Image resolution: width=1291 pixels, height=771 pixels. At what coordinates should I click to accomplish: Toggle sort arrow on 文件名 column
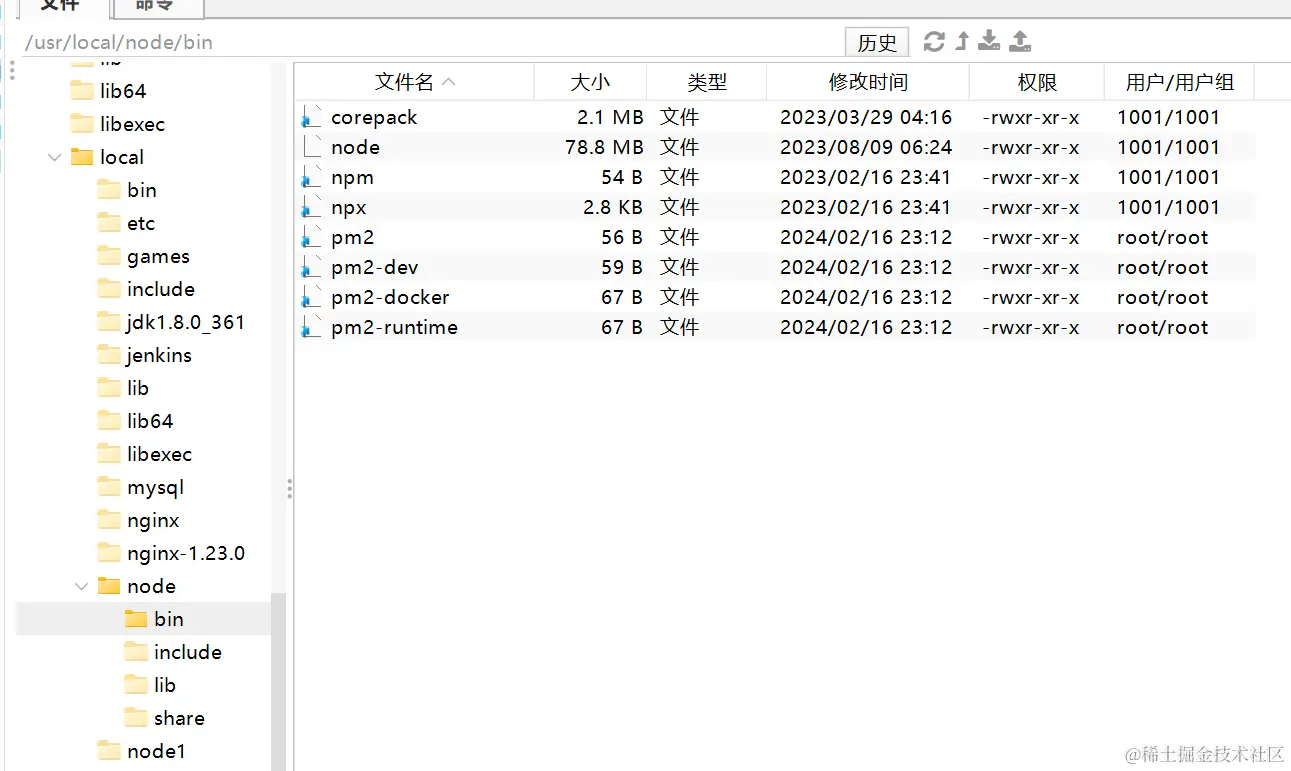point(448,82)
